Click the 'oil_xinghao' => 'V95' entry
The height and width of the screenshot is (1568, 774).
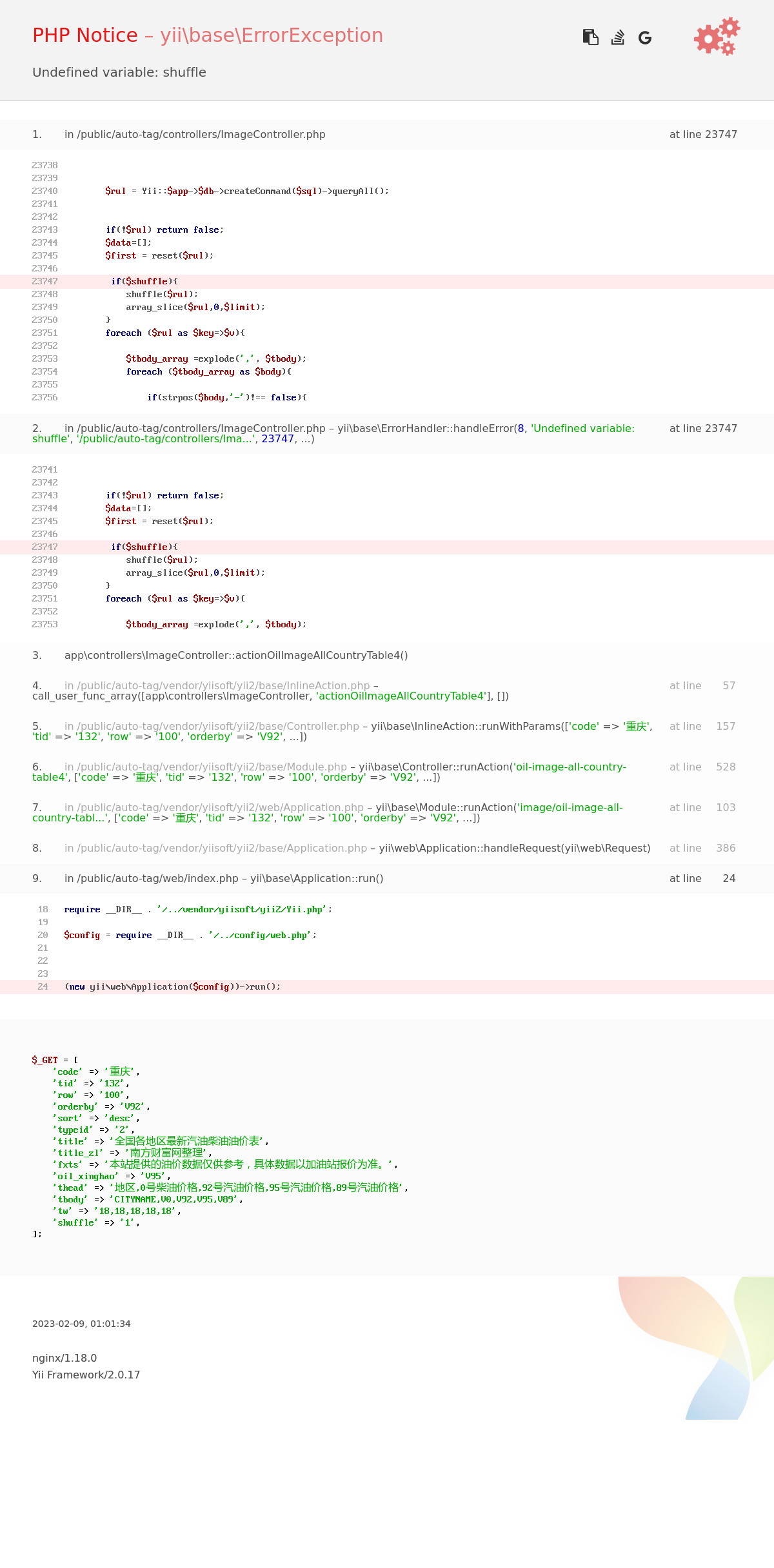[112, 1176]
